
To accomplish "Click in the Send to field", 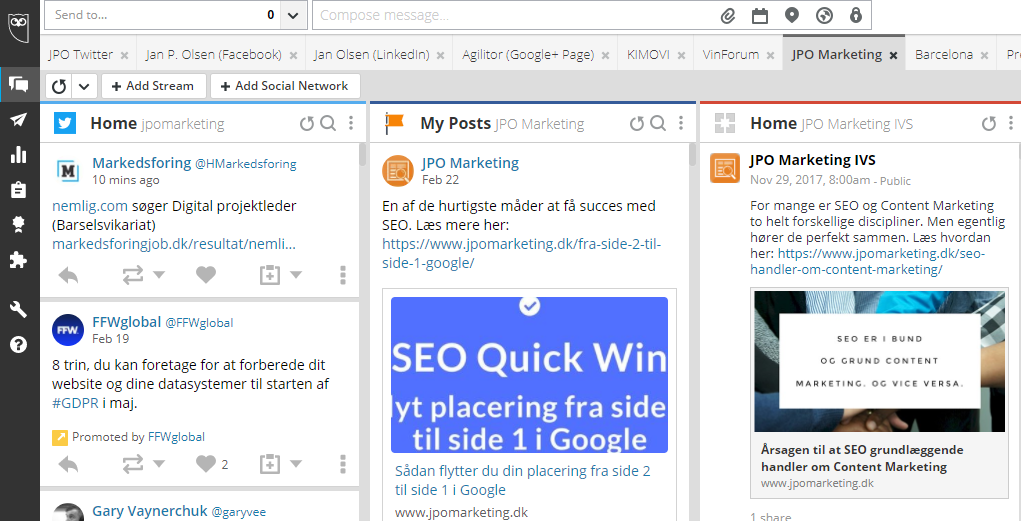I will point(163,15).
